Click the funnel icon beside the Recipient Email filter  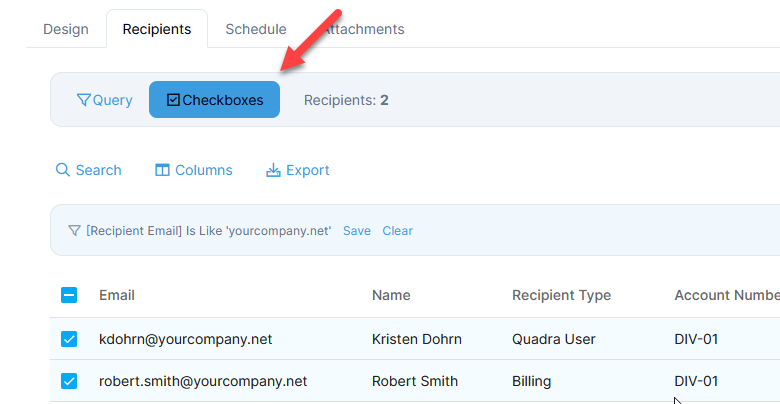point(74,231)
